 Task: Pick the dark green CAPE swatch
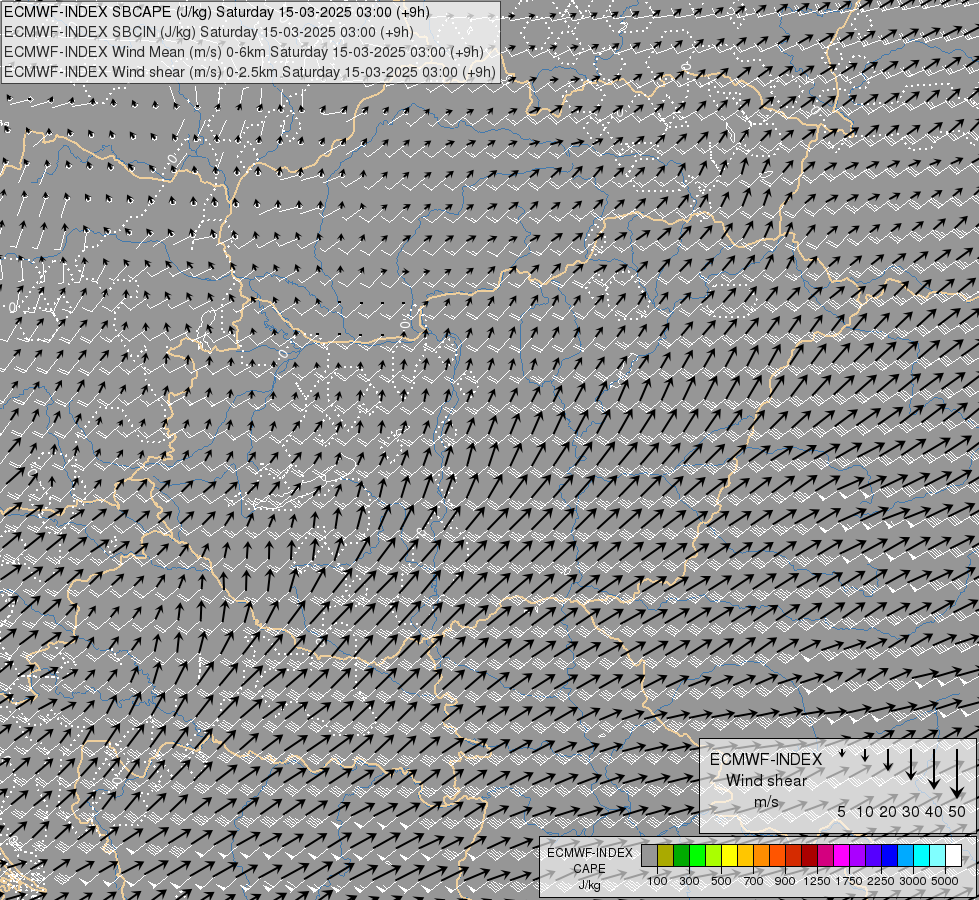682,855
